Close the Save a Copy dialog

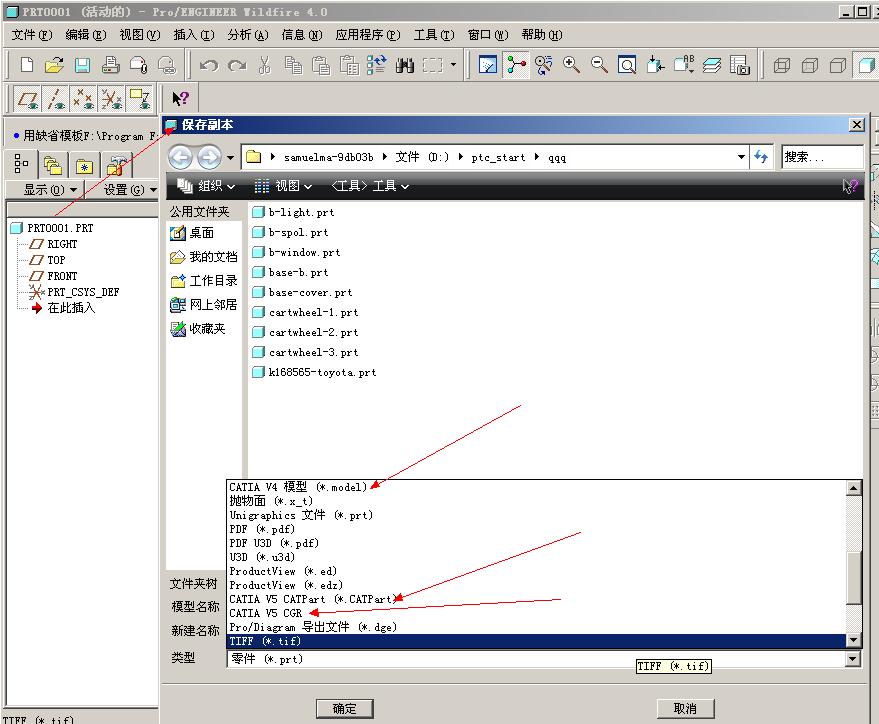(x=857, y=124)
